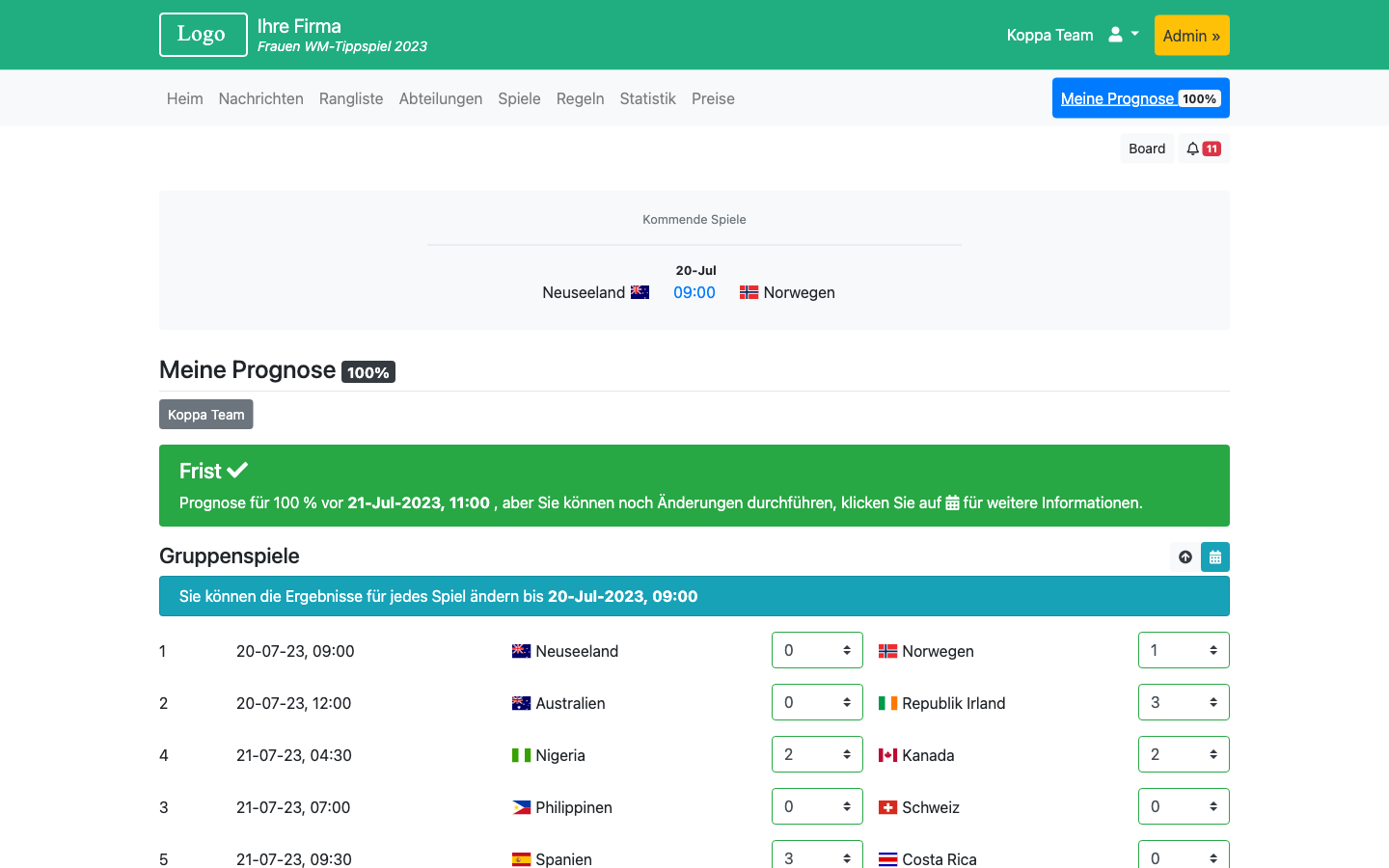Click the notification bell icon
This screenshot has height=868, width=1389.
1193,149
